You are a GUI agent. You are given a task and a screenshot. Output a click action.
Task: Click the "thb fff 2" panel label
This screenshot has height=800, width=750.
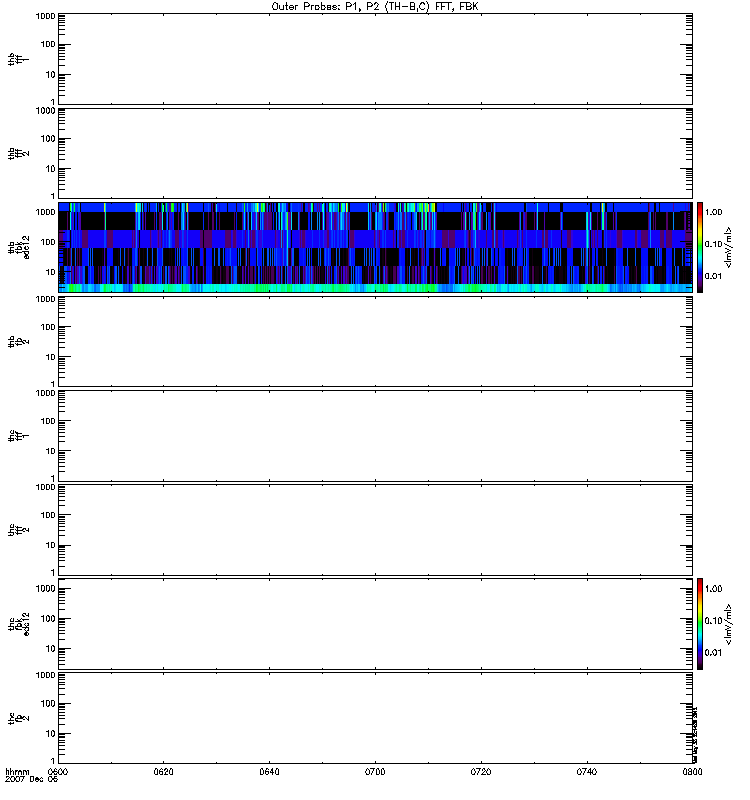[18, 154]
